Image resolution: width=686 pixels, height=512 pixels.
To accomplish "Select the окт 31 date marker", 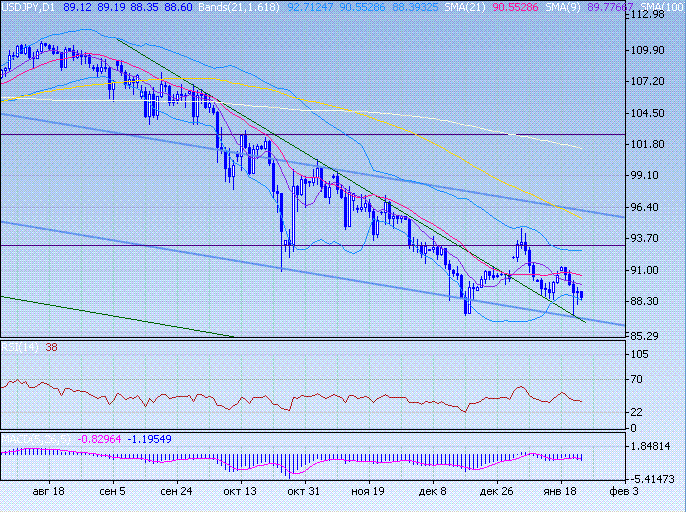I will pos(304,493).
